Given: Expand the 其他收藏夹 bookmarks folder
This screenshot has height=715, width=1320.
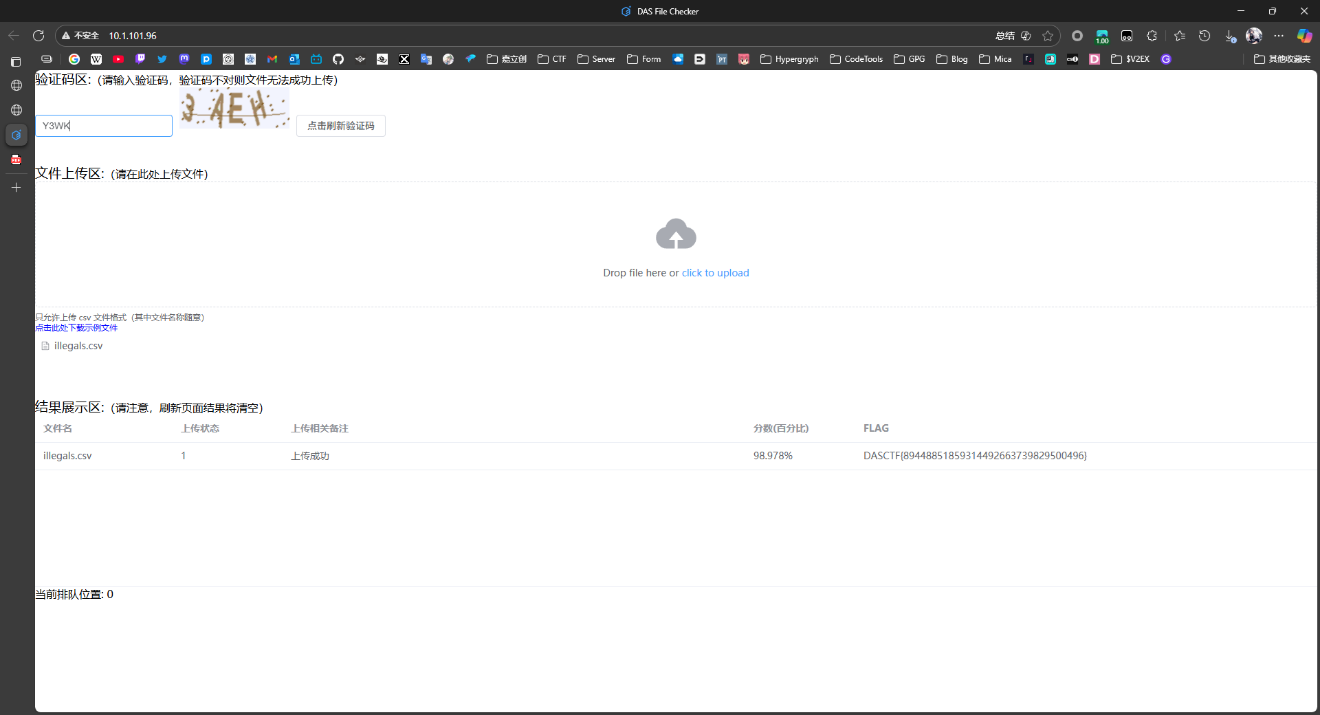Looking at the screenshot, I should pyautogui.click(x=1281, y=59).
